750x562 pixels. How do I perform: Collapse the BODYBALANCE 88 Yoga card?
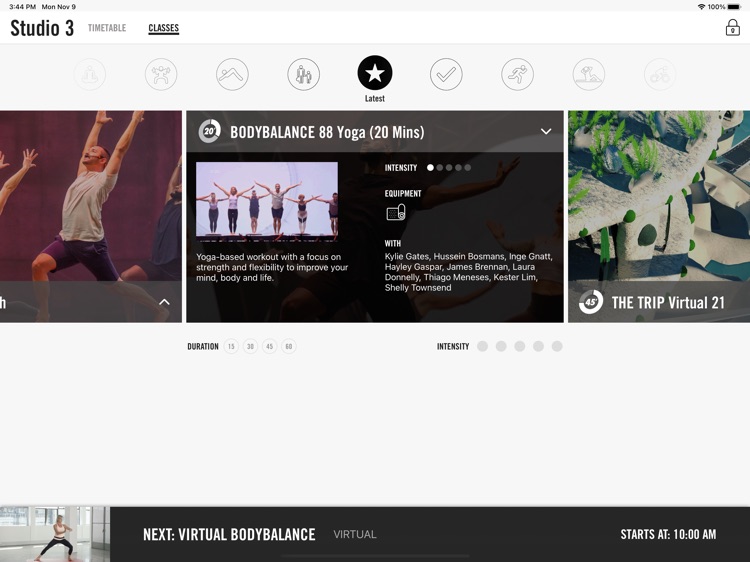tap(546, 131)
